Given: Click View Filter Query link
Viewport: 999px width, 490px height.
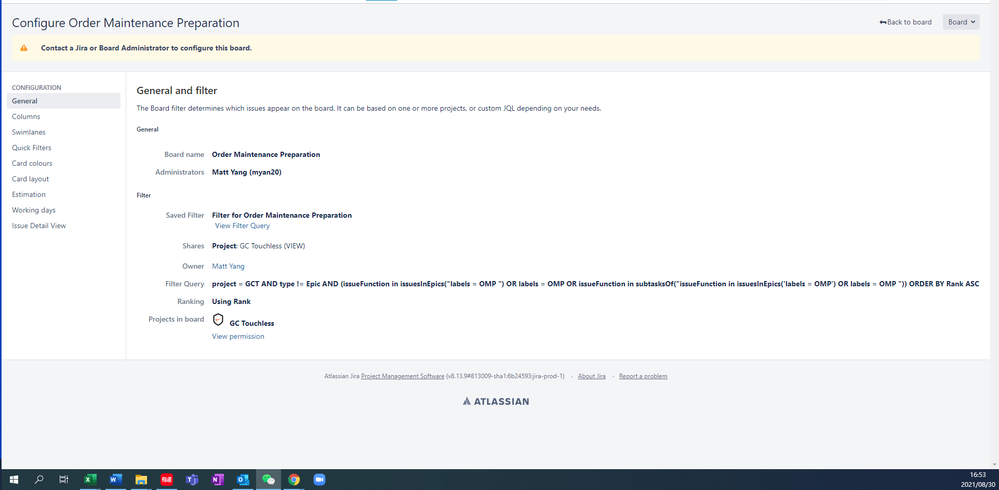Looking at the screenshot, I should [x=242, y=226].
